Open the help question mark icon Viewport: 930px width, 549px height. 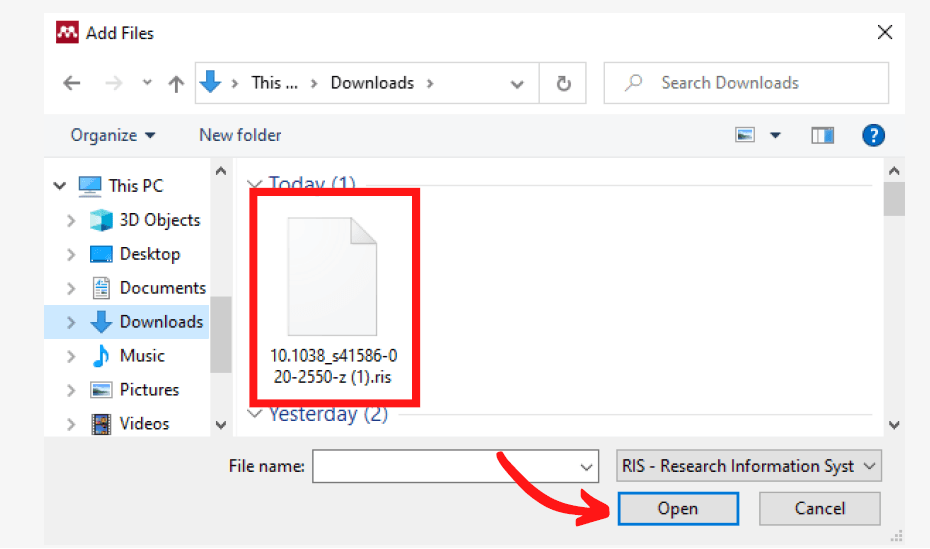(873, 135)
